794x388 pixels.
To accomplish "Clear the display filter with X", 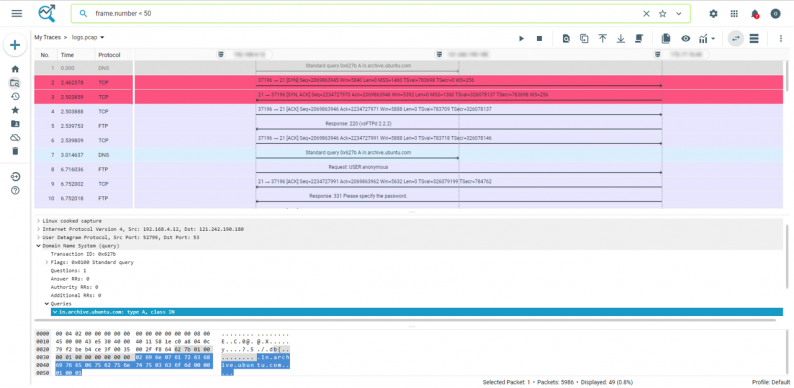I will [646, 14].
